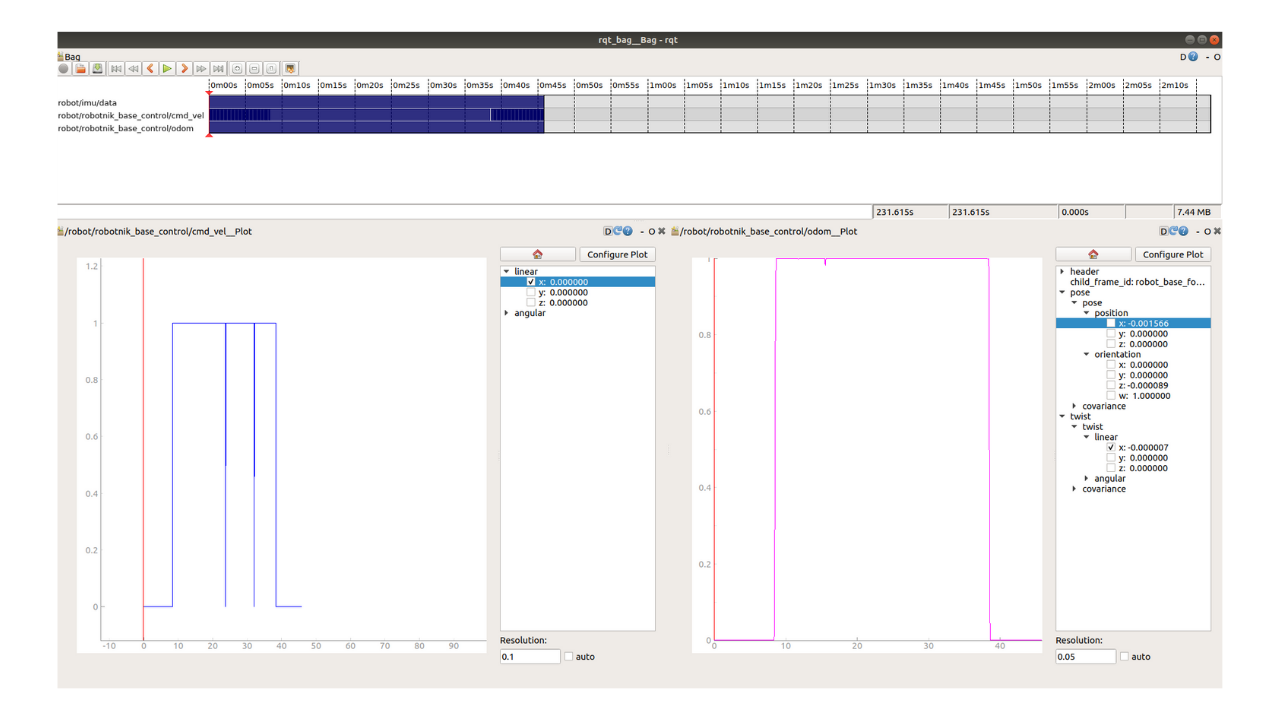The image size is (1280, 720).
Task: Start playback with the green play button
Action: pyautogui.click(x=167, y=69)
